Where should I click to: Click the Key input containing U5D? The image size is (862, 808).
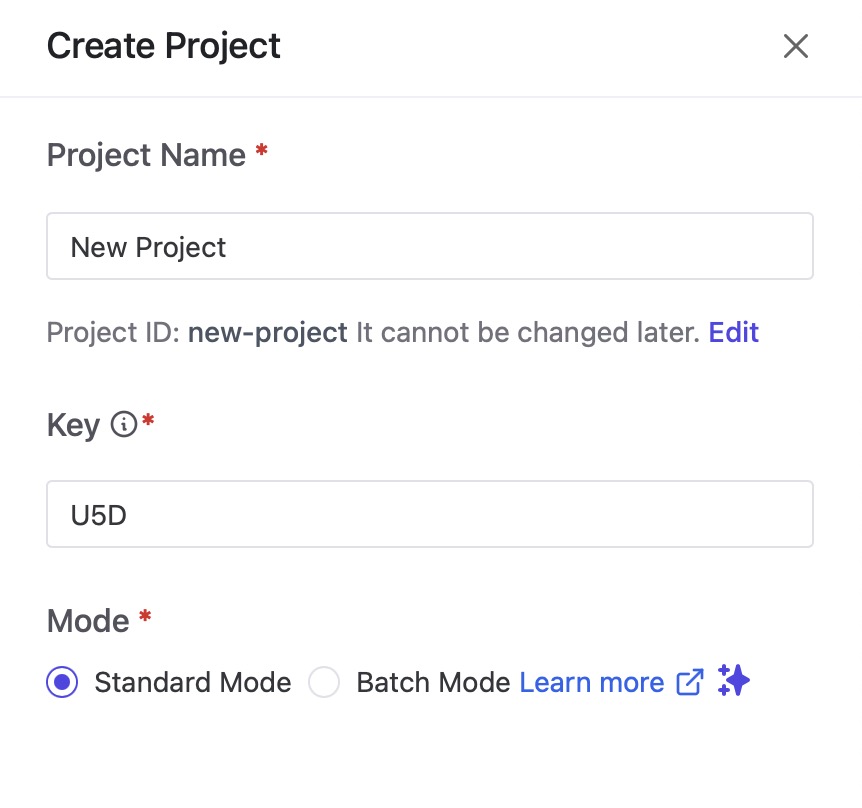430,513
